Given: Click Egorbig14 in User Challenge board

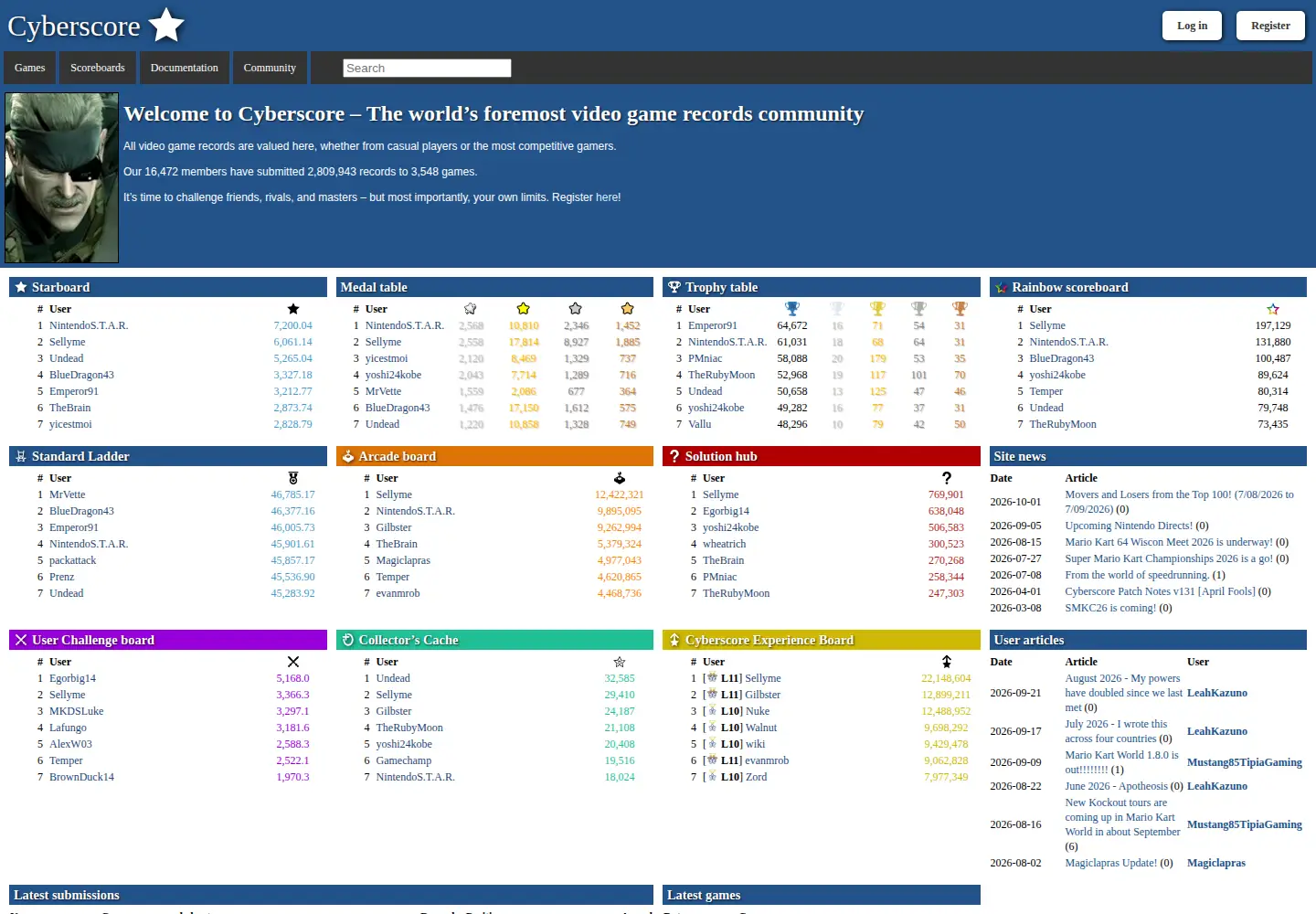Looking at the screenshot, I should 72,678.
